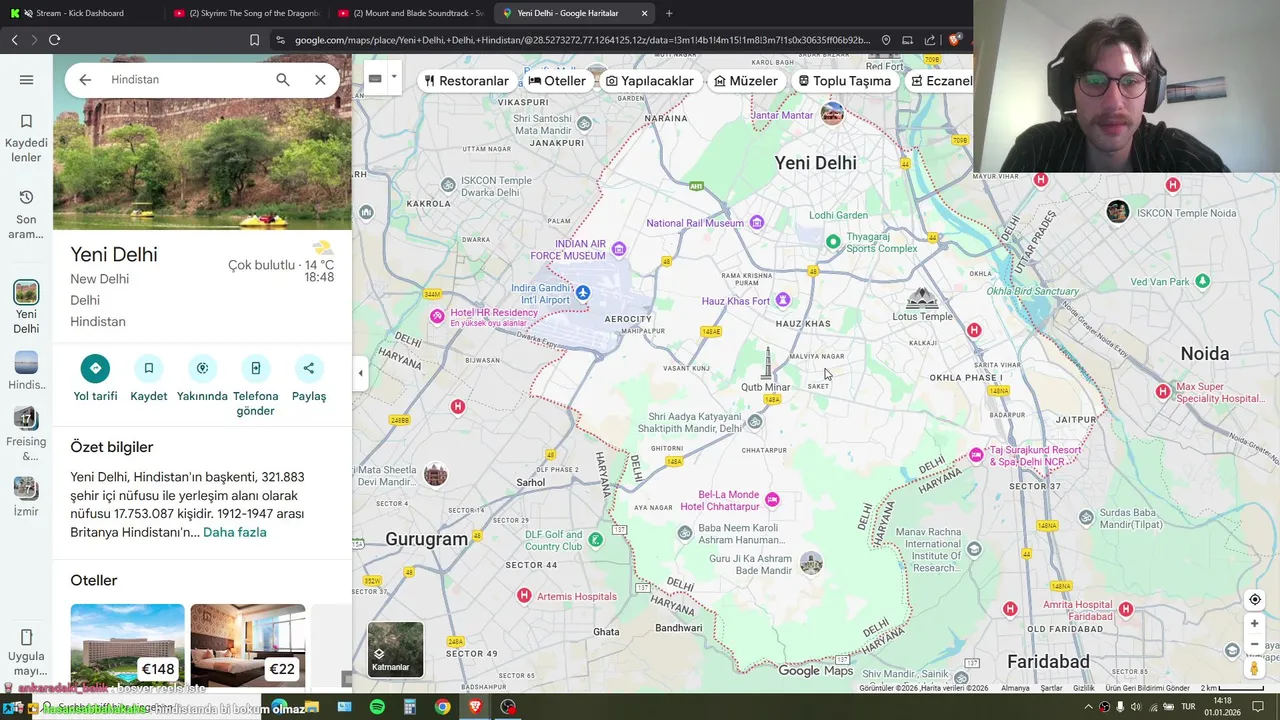
Task: Open Chrome from the taskbar
Action: pyautogui.click(x=442, y=707)
